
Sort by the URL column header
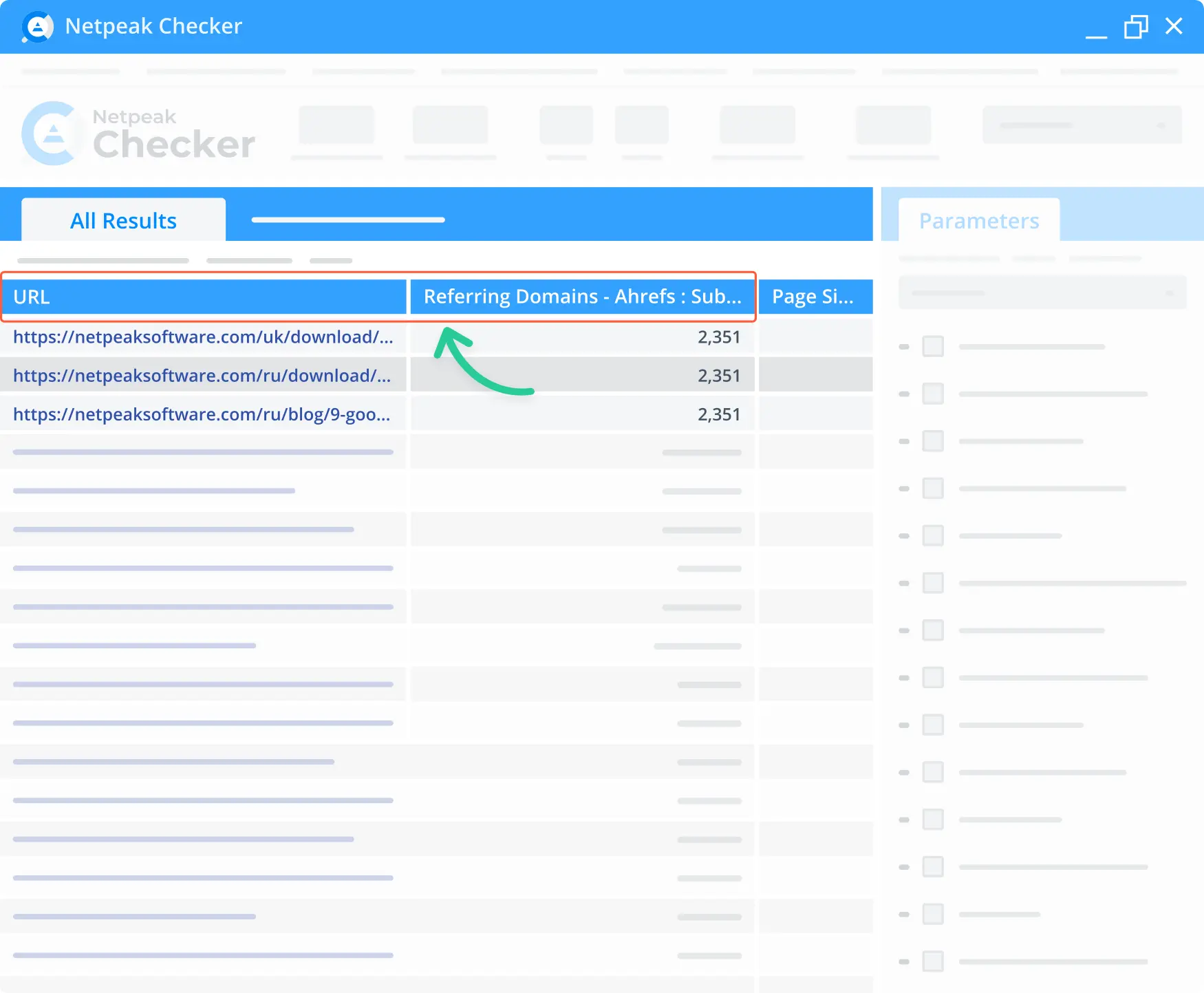204,297
